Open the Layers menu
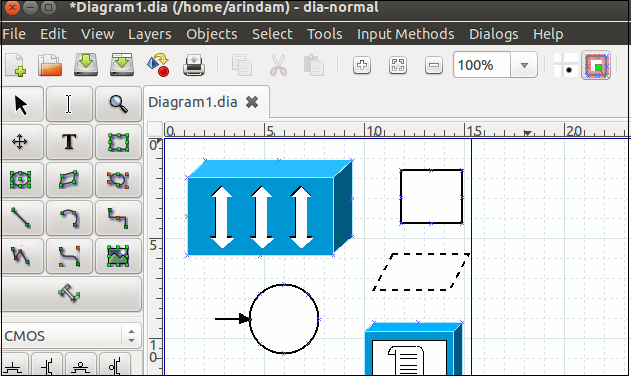The width and height of the screenshot is (631, 376). [149, 34]
